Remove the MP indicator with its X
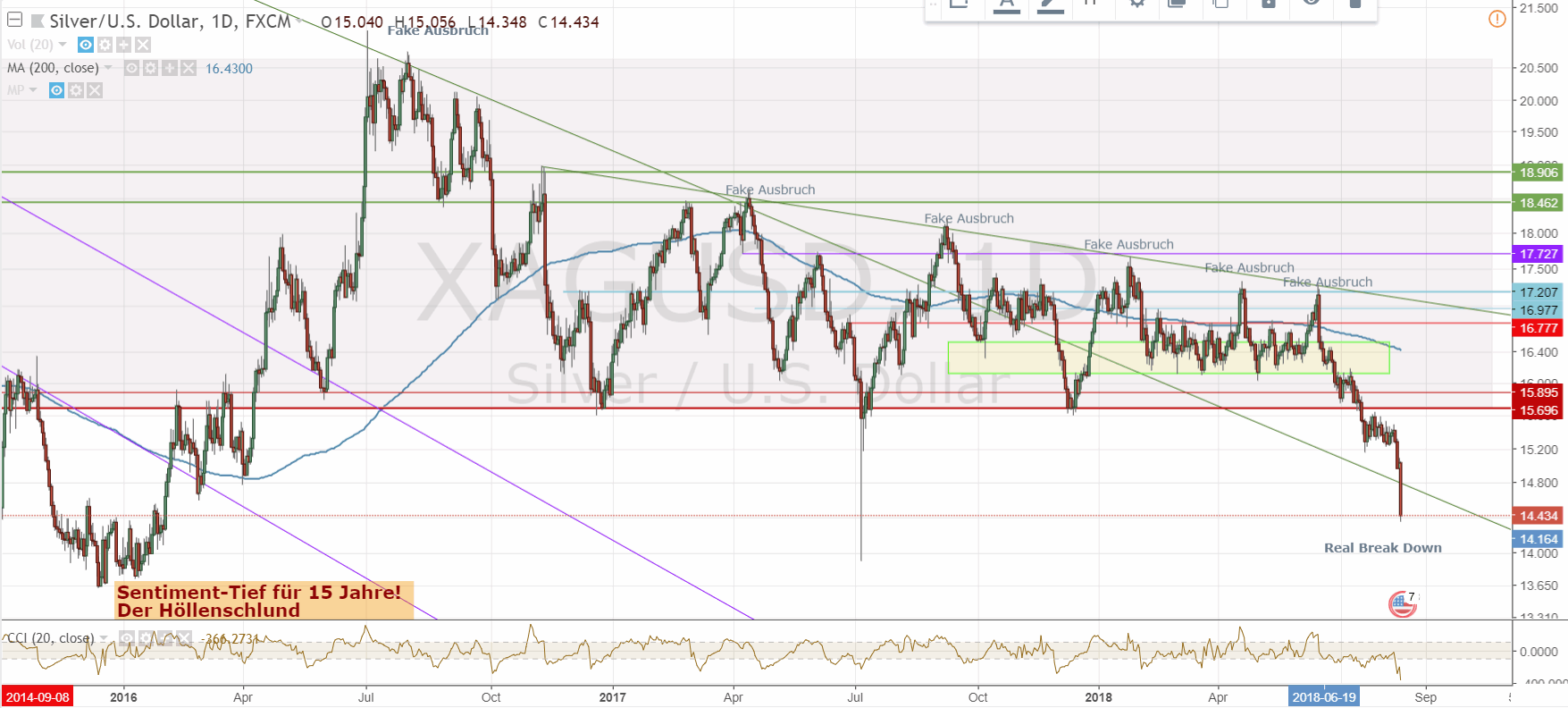The height and width of the screenshot is (708, 1568). click(x=95, y=90)
